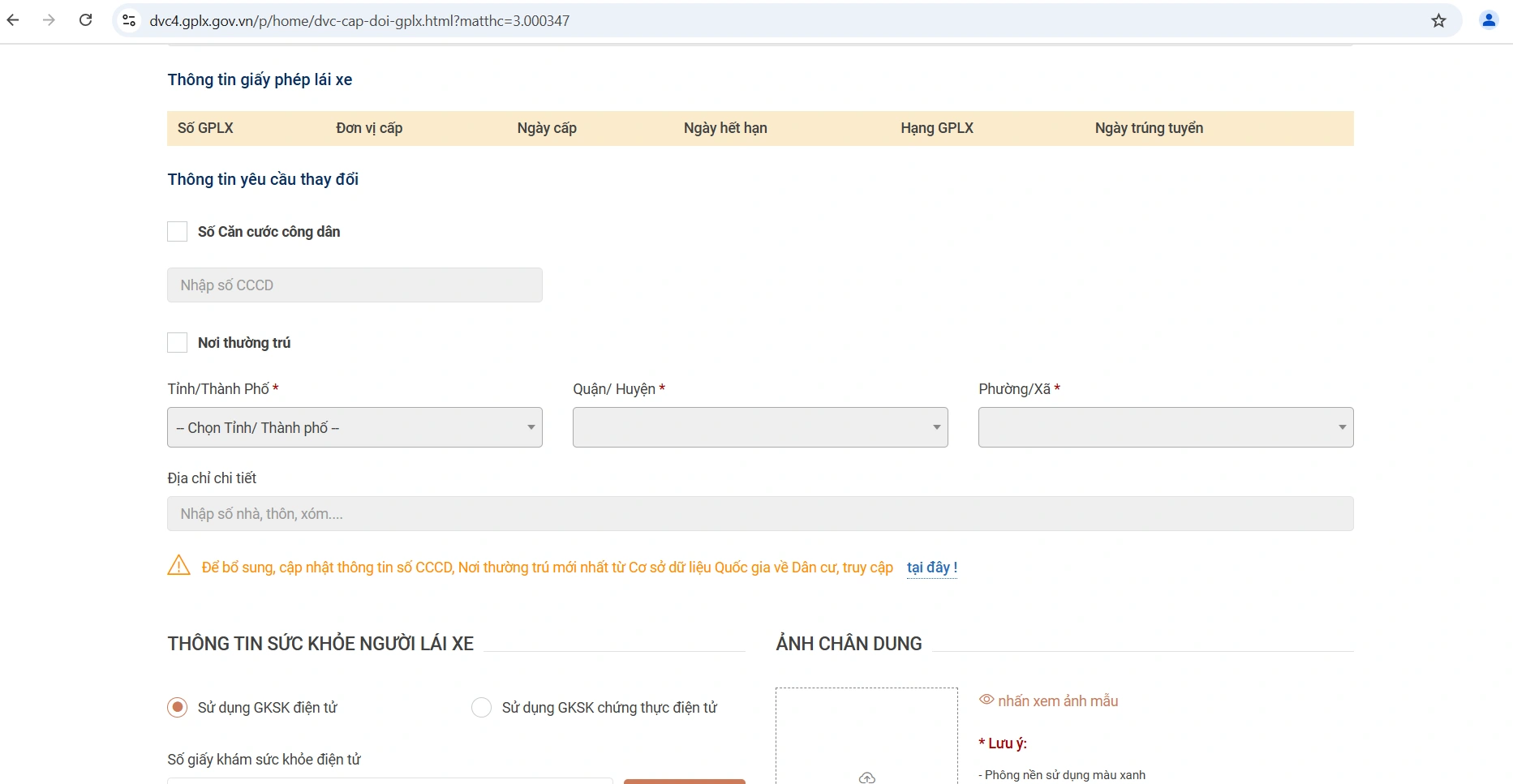
Task: View site information icon in address bar
Action: 129,20
